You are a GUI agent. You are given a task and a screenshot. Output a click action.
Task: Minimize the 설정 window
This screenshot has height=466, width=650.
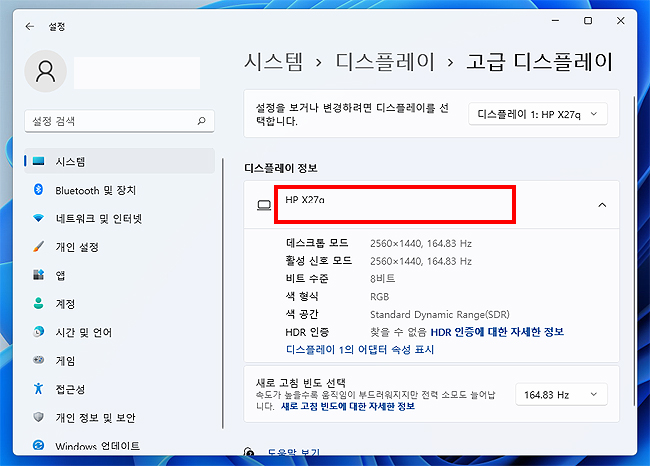555,20
